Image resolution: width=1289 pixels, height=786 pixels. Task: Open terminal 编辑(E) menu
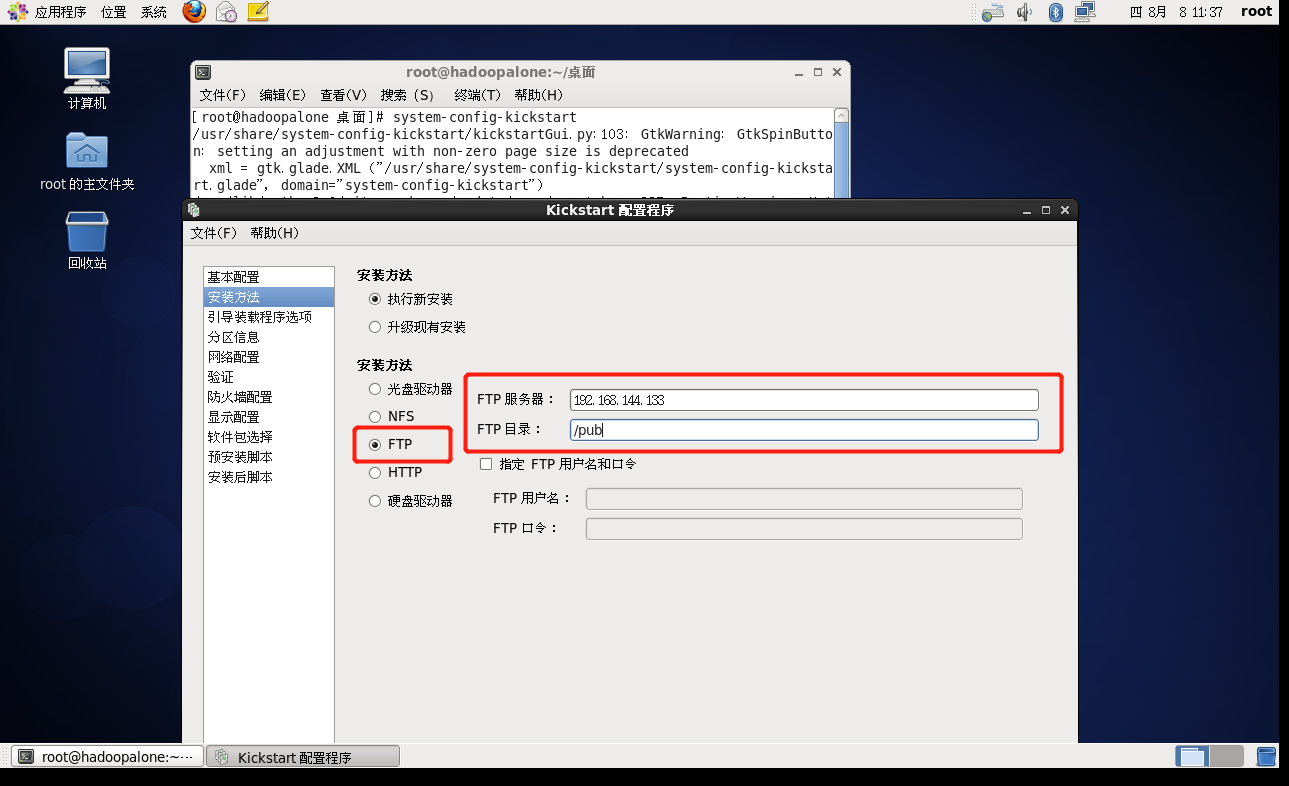point(283,95)
